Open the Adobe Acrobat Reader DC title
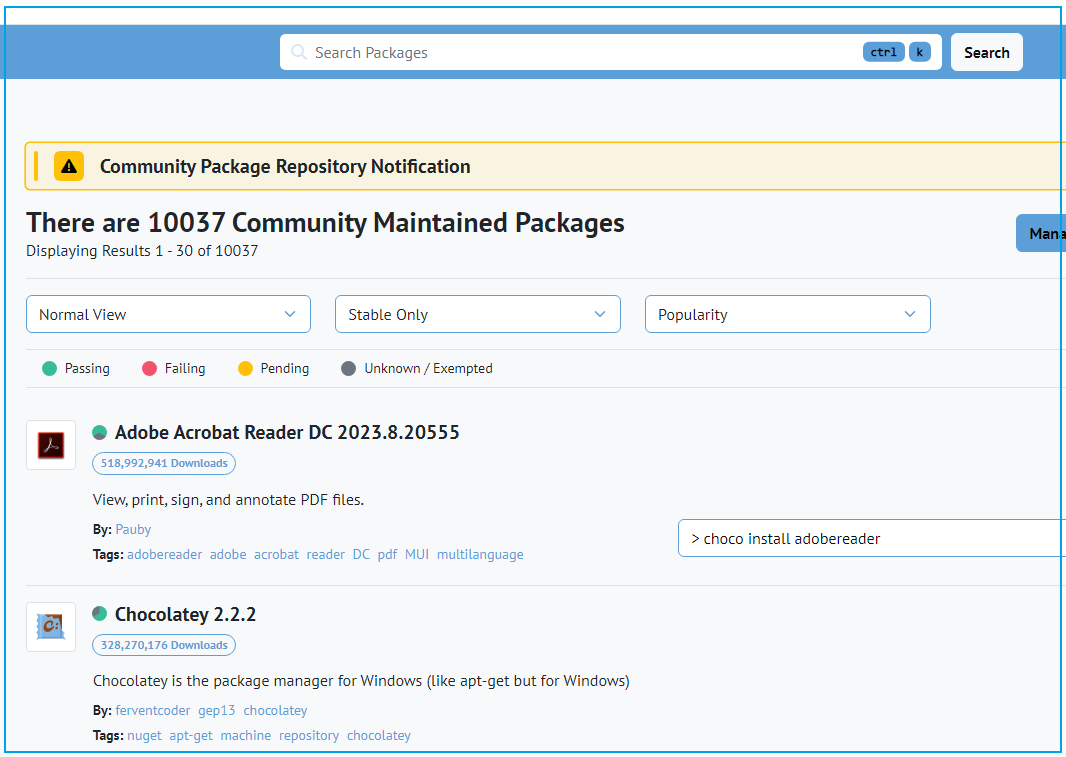The width and height of the screenshot is (1066, 757). click(x=287, y=433)
